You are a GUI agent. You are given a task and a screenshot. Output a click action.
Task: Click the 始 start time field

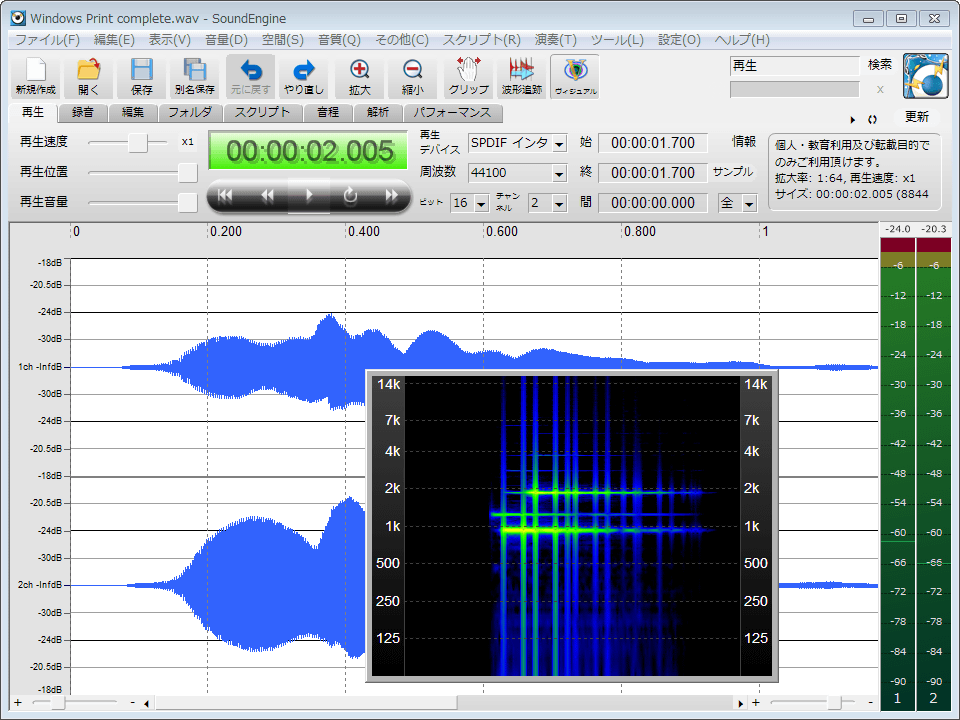click(x=653, y=143)
